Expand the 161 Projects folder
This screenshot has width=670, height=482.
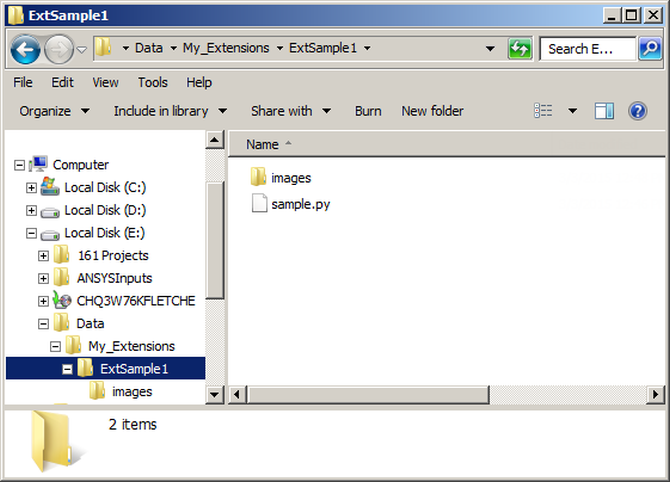(43, 256)
